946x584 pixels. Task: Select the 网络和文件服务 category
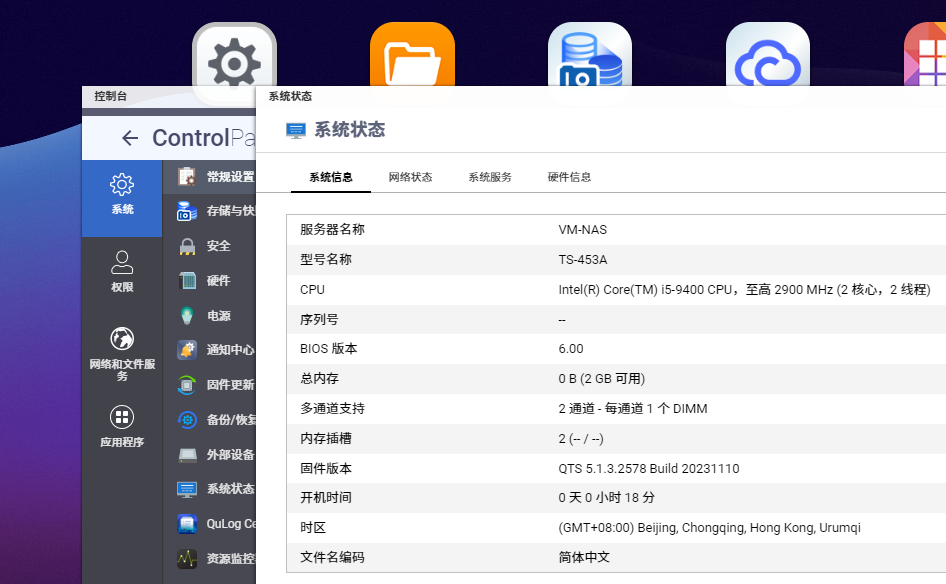122,354
